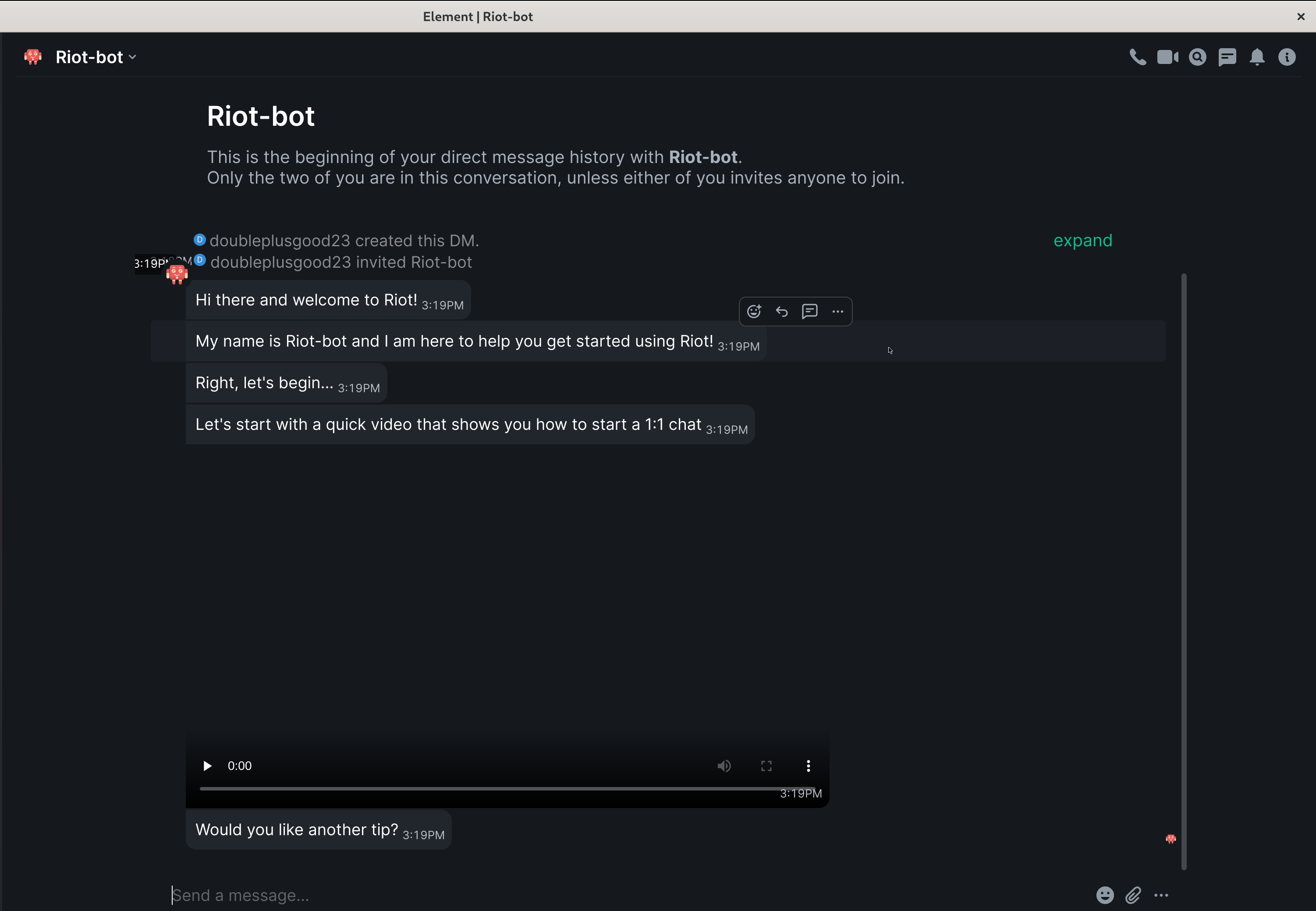Image resolution: width=1316 pixels, height=911 pixels.
Task: Start a video call
Action: point(1167,57)
